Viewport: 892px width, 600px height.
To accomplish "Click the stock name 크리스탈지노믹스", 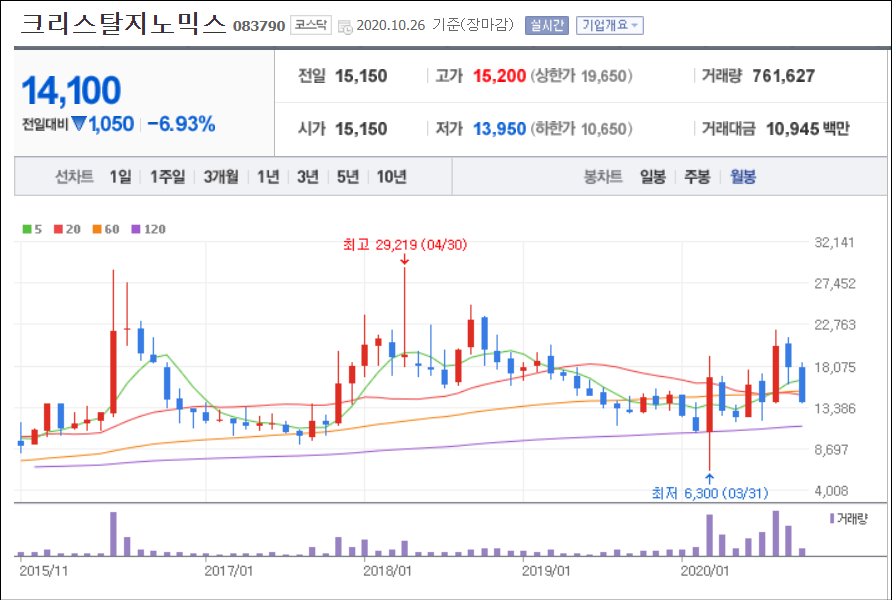I will [x=123, y=24].
